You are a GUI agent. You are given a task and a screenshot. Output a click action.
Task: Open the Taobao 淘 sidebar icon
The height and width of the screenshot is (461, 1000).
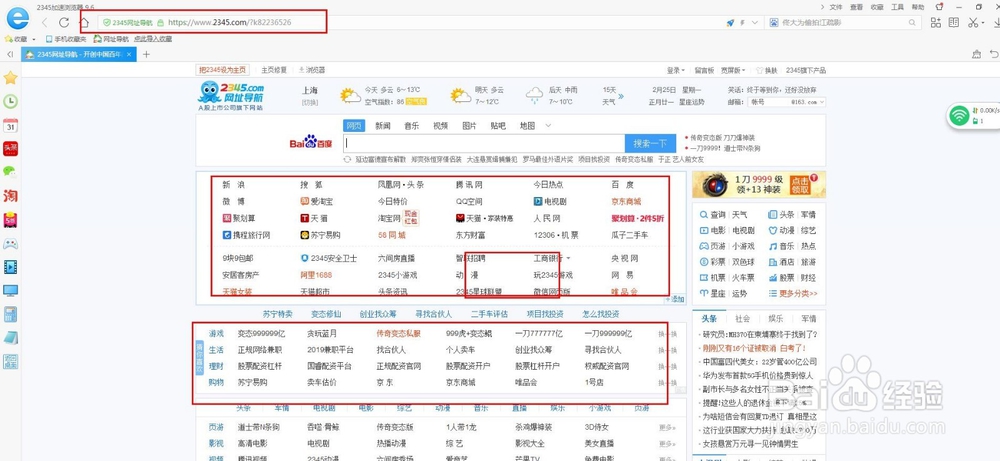pyautogui.click(x=10, y=196)
